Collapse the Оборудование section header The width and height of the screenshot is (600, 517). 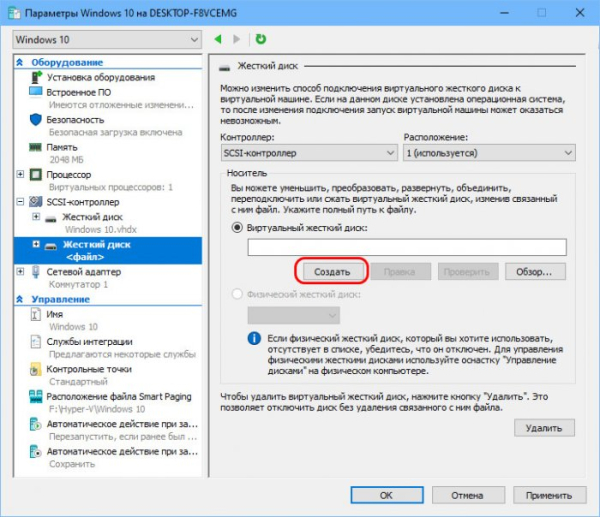pos(21,62)
